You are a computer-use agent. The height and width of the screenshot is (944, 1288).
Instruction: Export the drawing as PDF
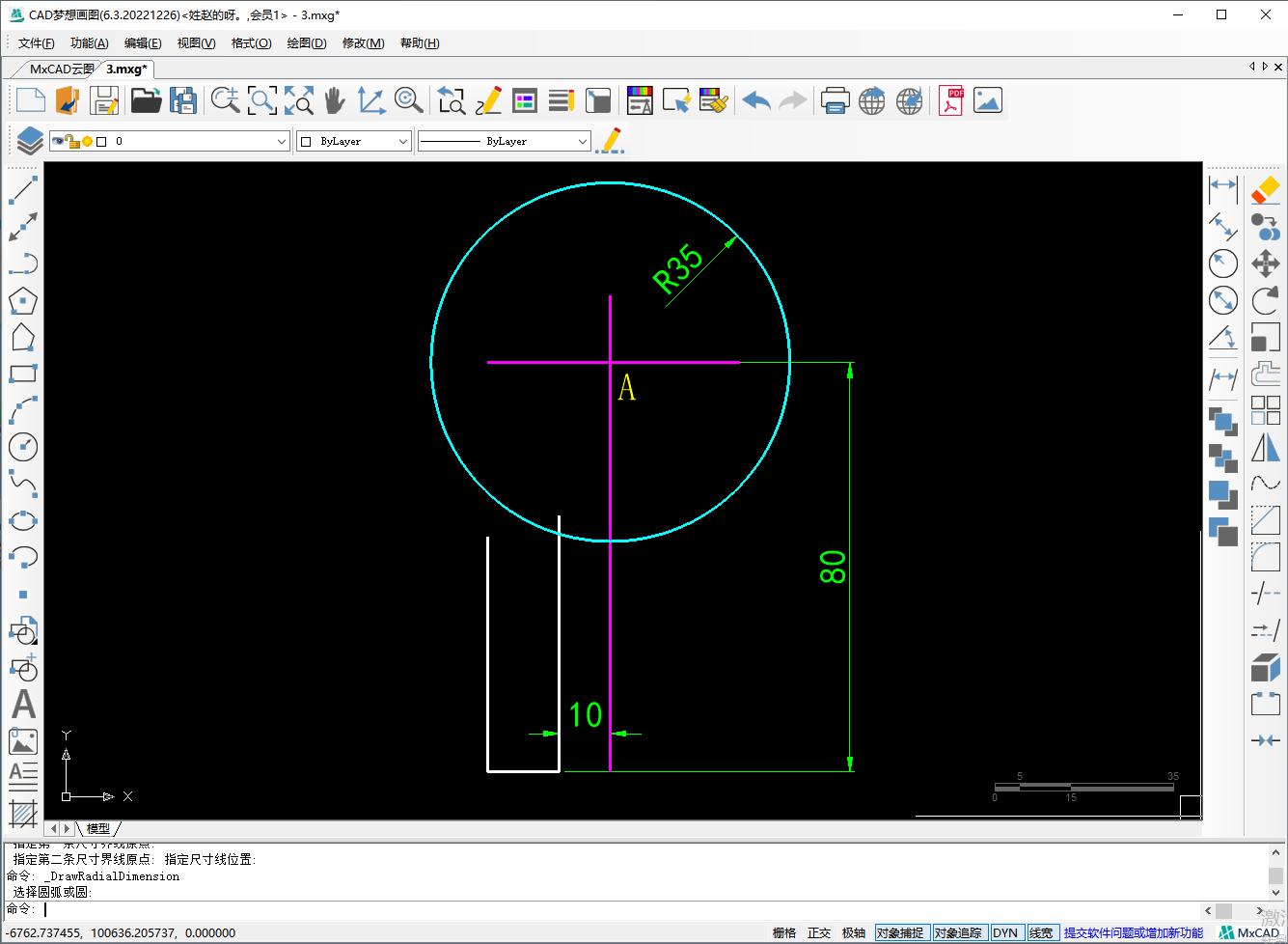(x=949, y=99)
